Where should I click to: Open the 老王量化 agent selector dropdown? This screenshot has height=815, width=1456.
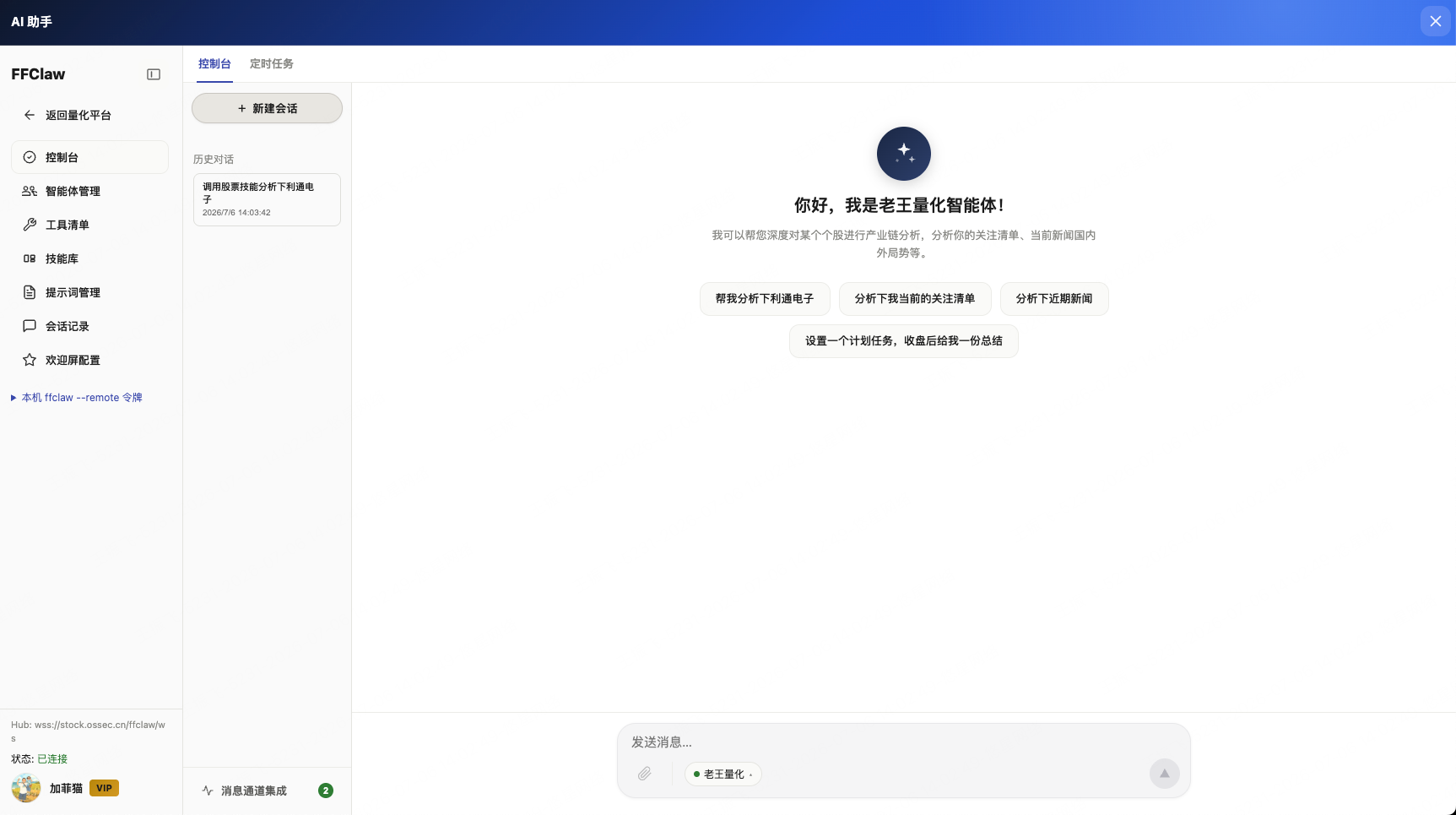pyautogui.click(x=723, y=774)
